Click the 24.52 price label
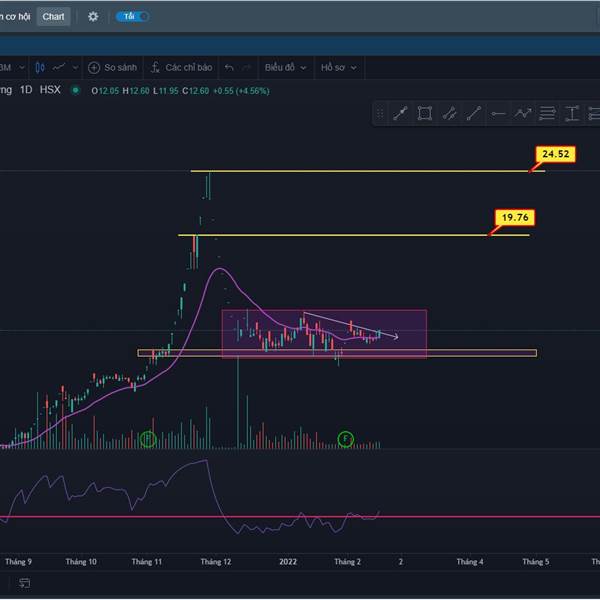The image size is (600, 600). [554, 154]
